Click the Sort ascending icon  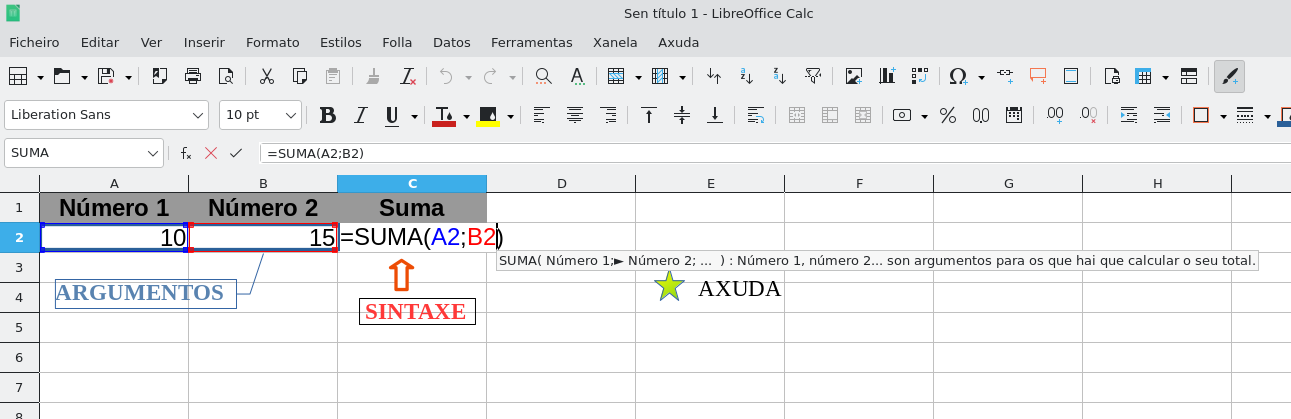click(747, 76)
